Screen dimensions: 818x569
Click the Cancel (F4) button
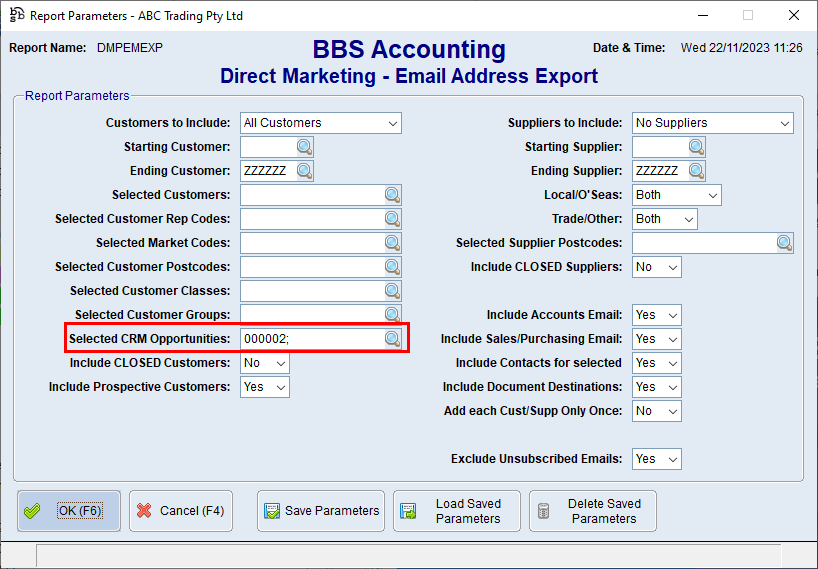pos(180,511)
